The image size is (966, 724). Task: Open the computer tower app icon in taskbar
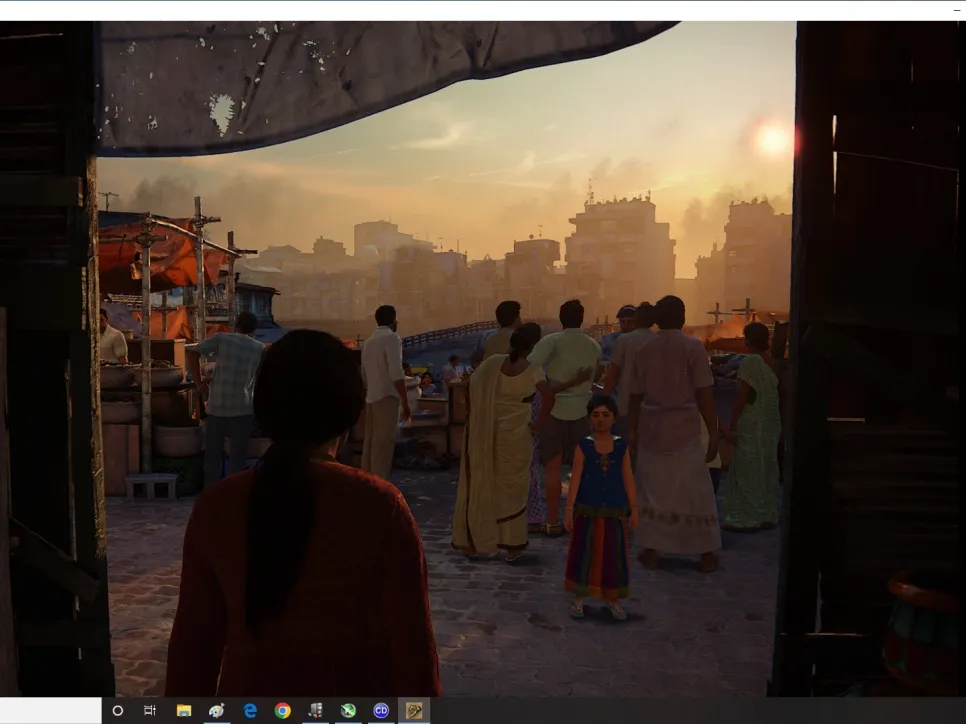tap(315, 710)
